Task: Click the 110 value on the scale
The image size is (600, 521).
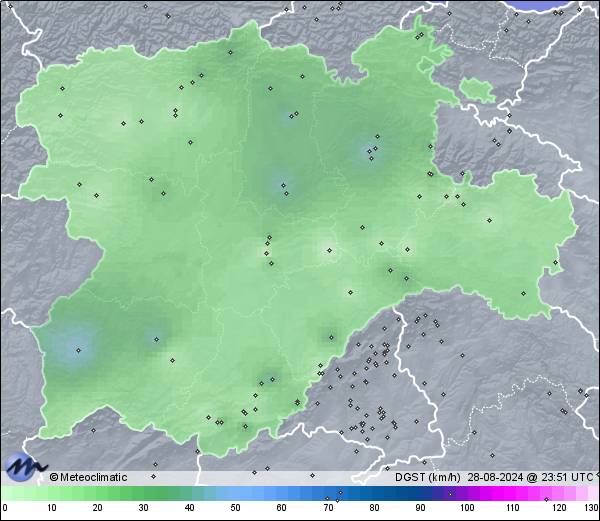Action: (513, 508)
